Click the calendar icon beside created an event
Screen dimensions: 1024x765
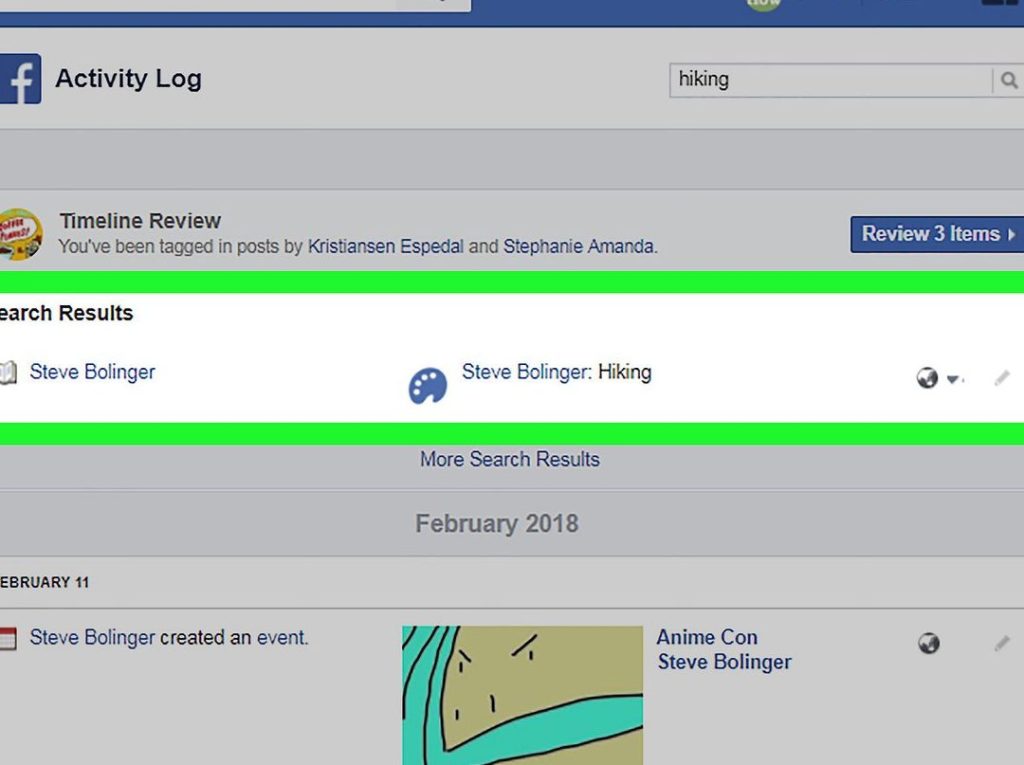(8, 638)
